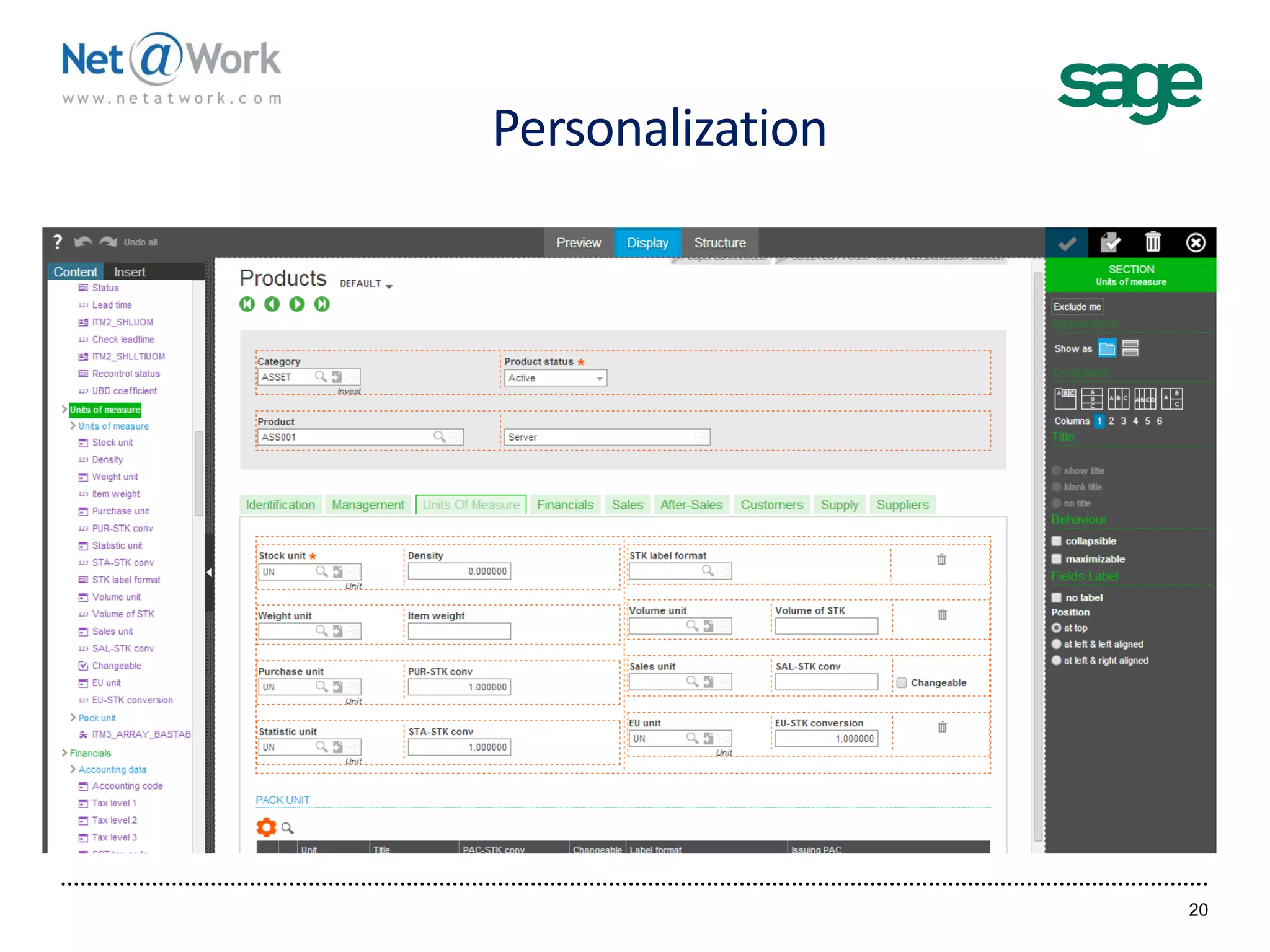The height and width of the screenshot is (952, 1270).
Task: Go to previous record navigation icon
Action: point(272,304)
